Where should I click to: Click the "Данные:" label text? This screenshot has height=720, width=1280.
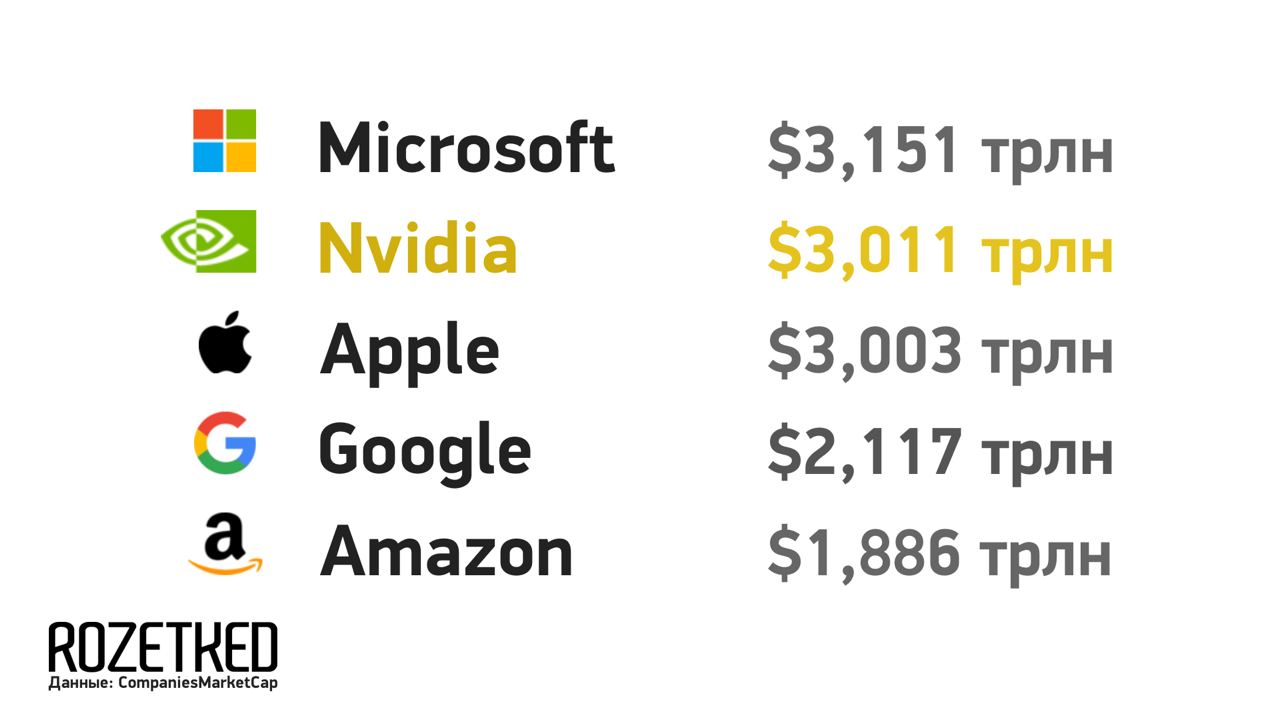pyautogui.click(x=80, y=683)
